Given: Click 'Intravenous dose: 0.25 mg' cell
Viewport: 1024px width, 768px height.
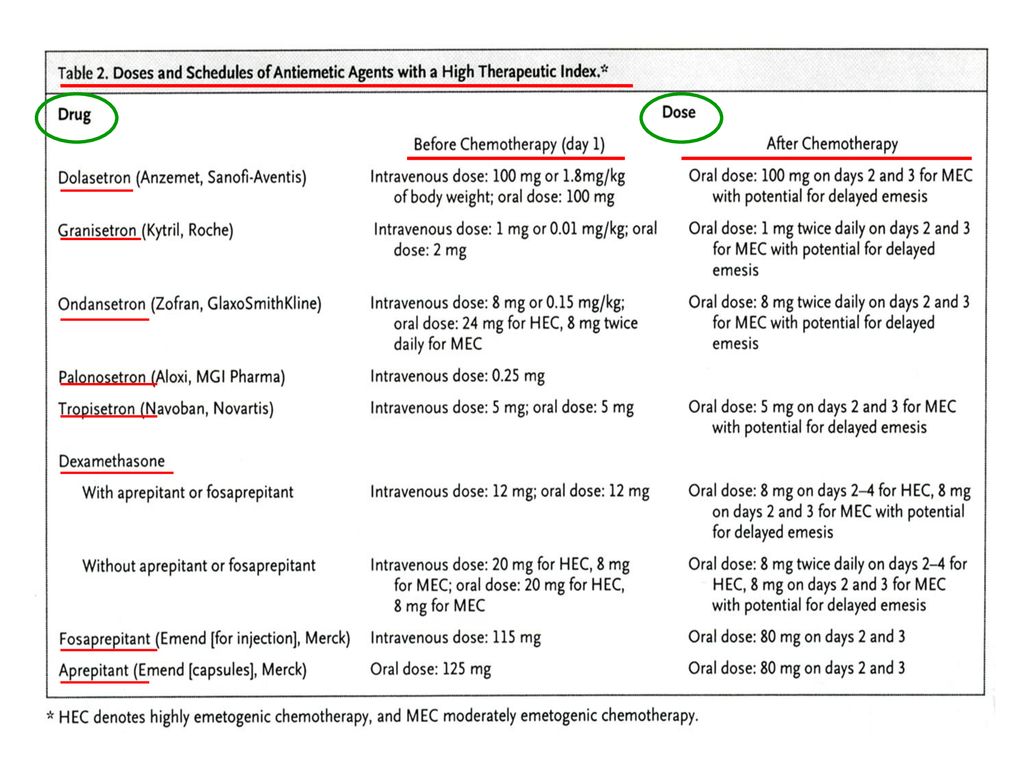Looking at the screenshot, I should (x=457, y=376).
